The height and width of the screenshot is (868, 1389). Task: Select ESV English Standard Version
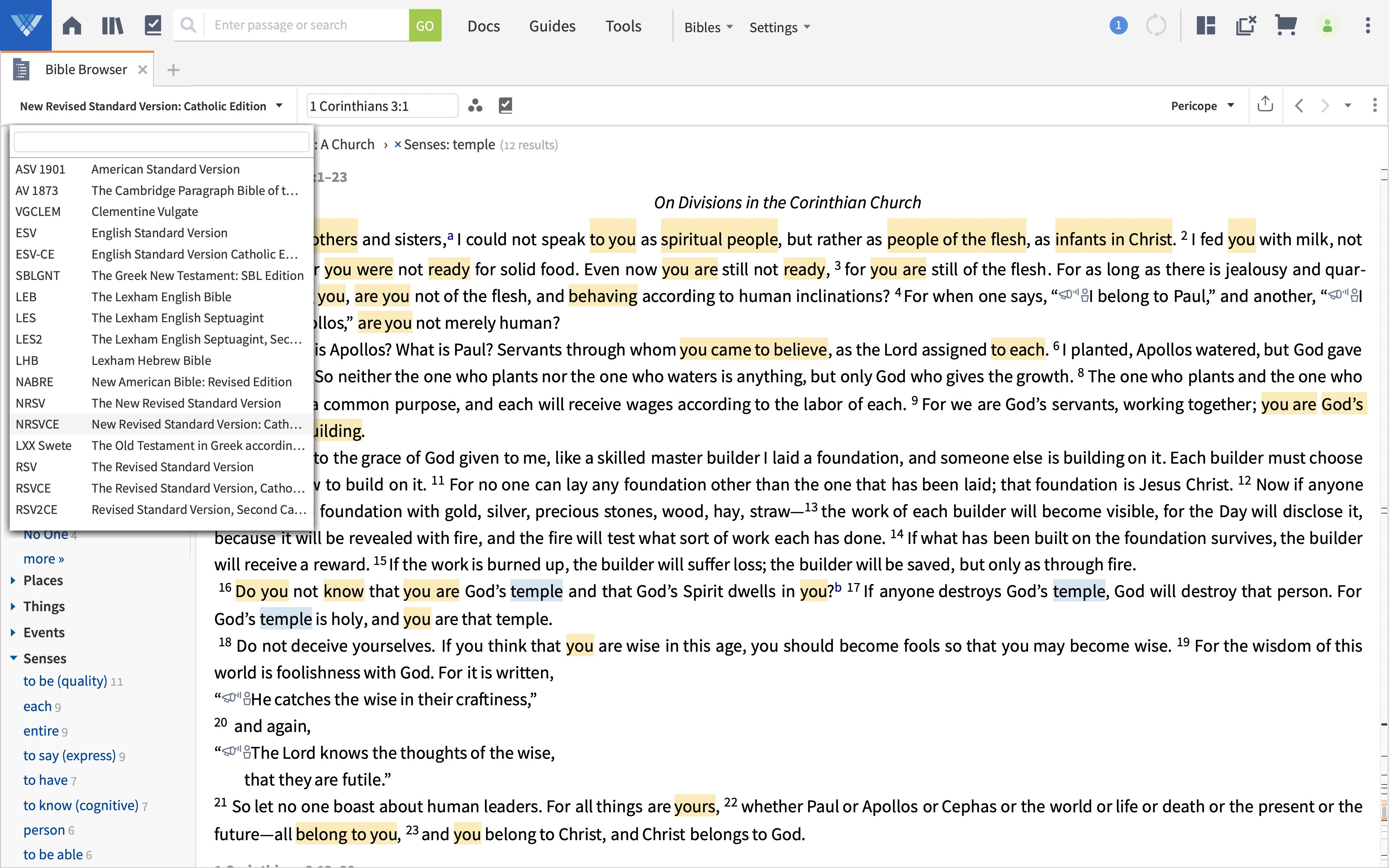161,233
